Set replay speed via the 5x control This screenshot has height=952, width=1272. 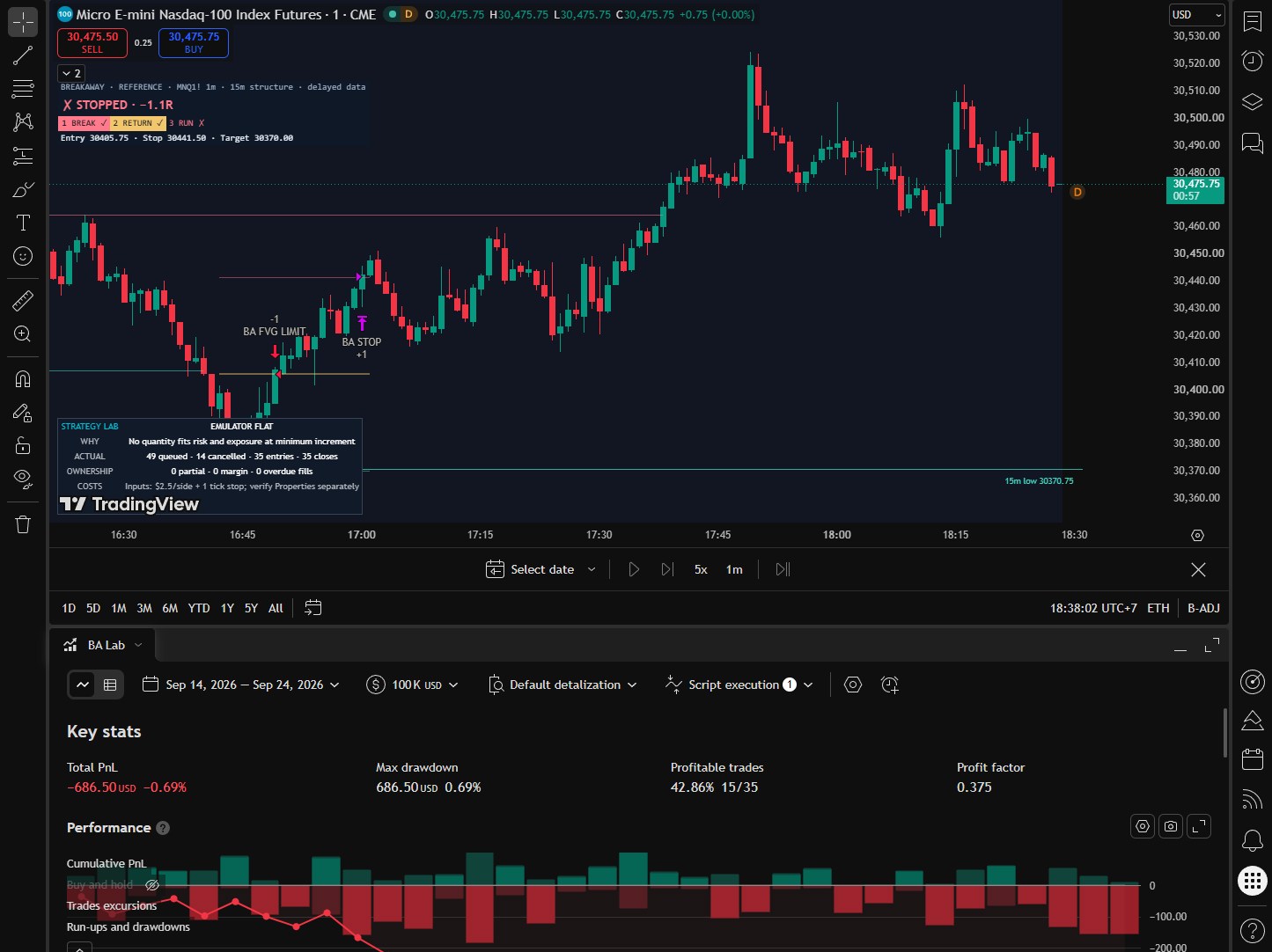(701, 569)
